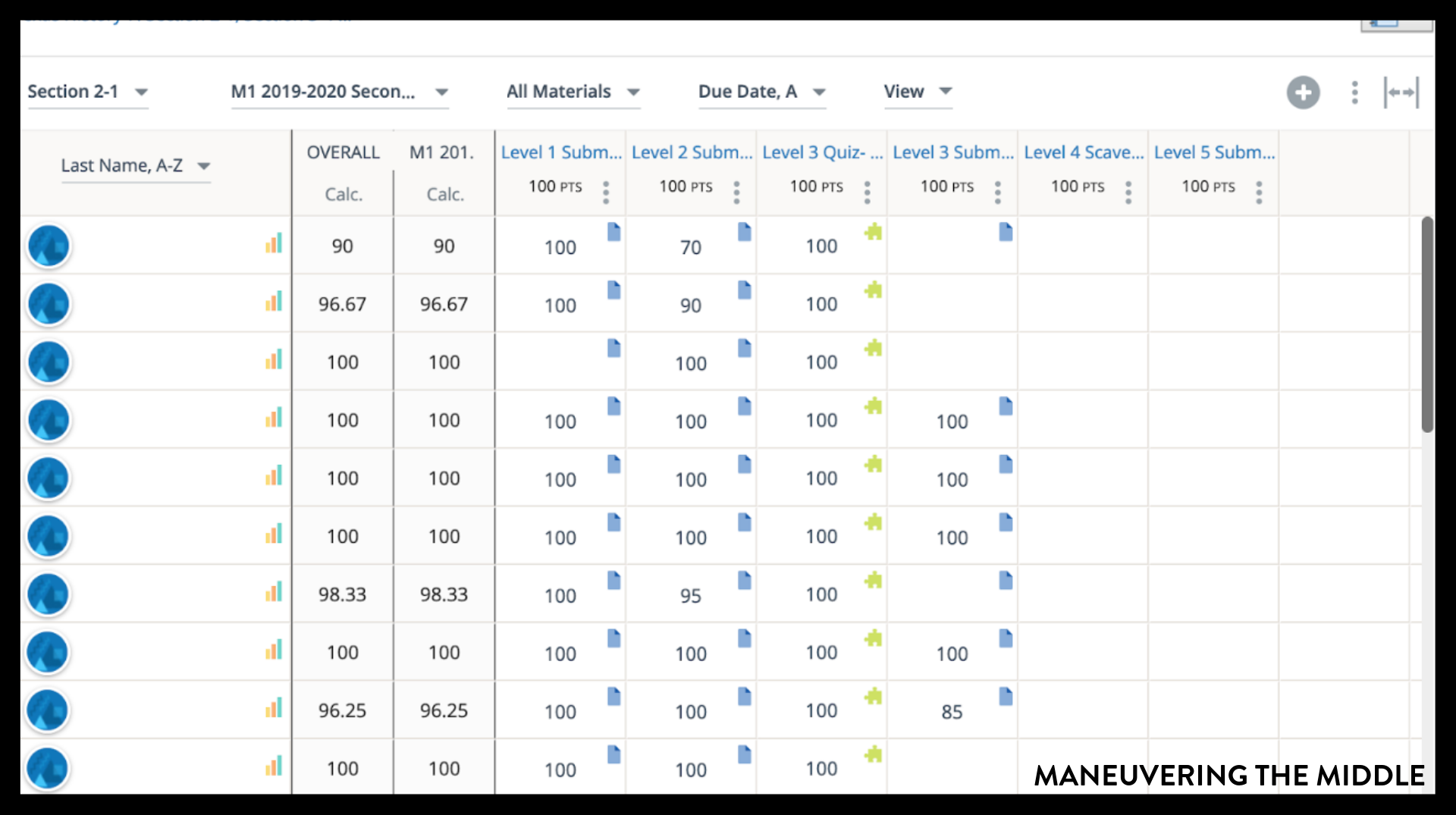Open the Section 2-1 dropdown
This screenshot has height=815, width=1456.
[87, 92]
